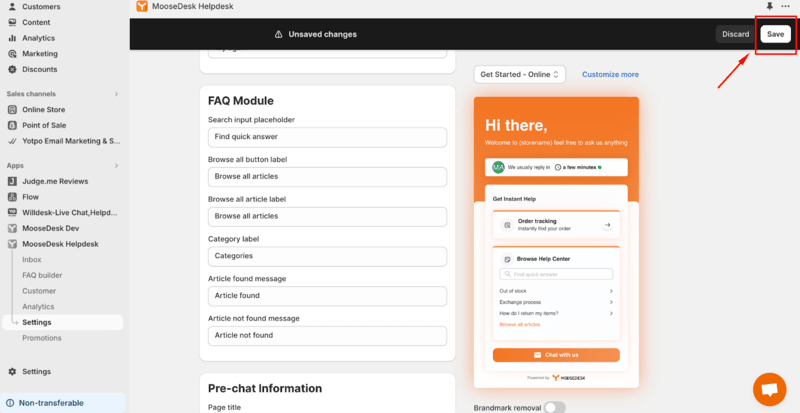This screenshot has height=413, width=800.
Task: Click the Non-transferable banner
Action: coord(63,403)
